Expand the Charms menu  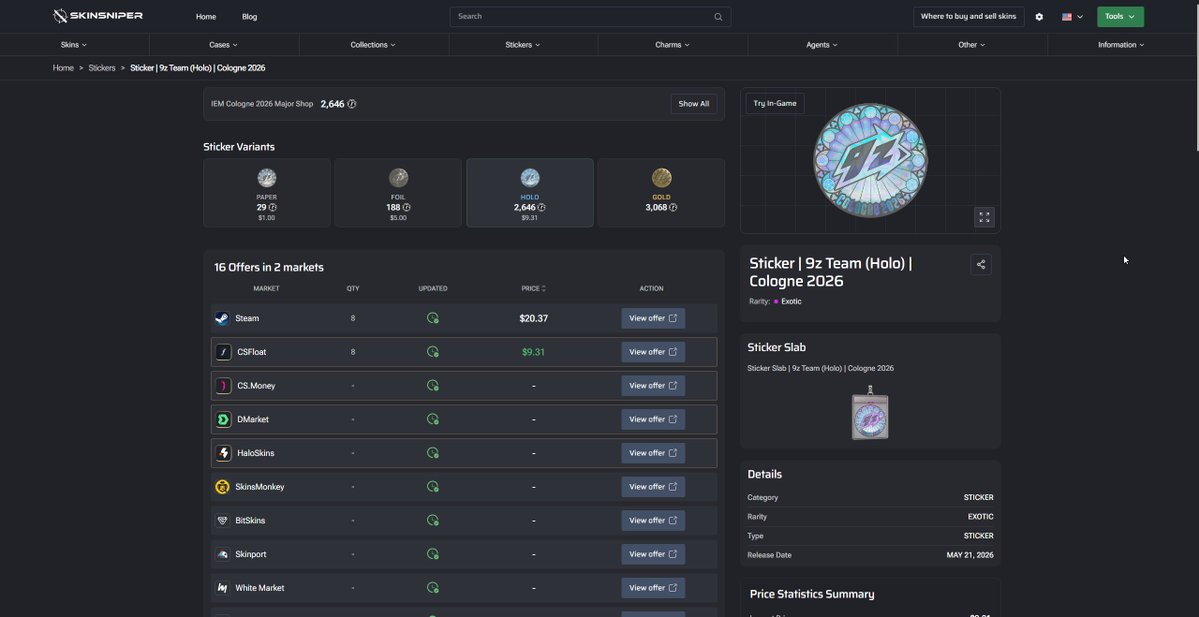click(x=672, y=44)
